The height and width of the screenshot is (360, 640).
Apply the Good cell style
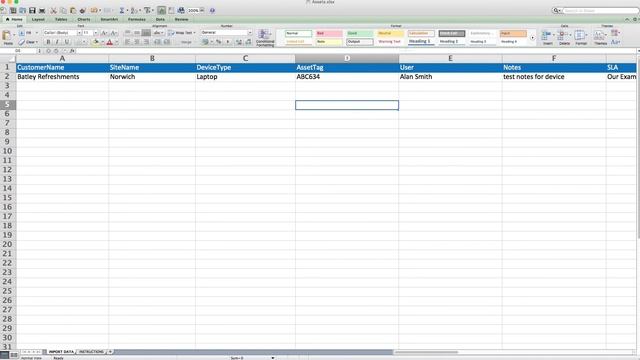[360, 33]
